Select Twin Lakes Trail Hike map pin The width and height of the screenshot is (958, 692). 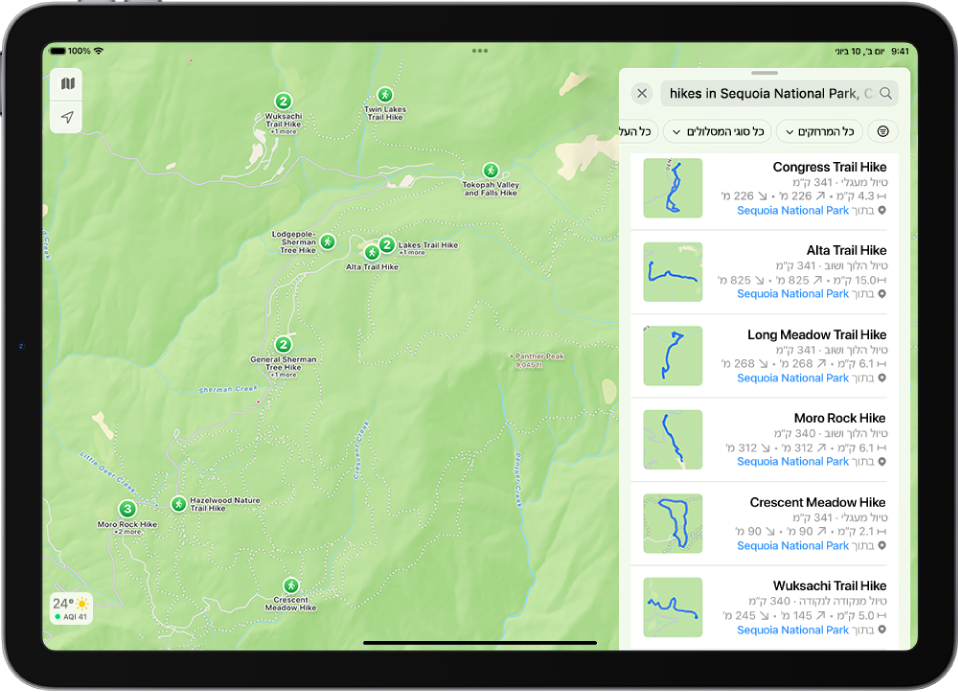point(385,94)
